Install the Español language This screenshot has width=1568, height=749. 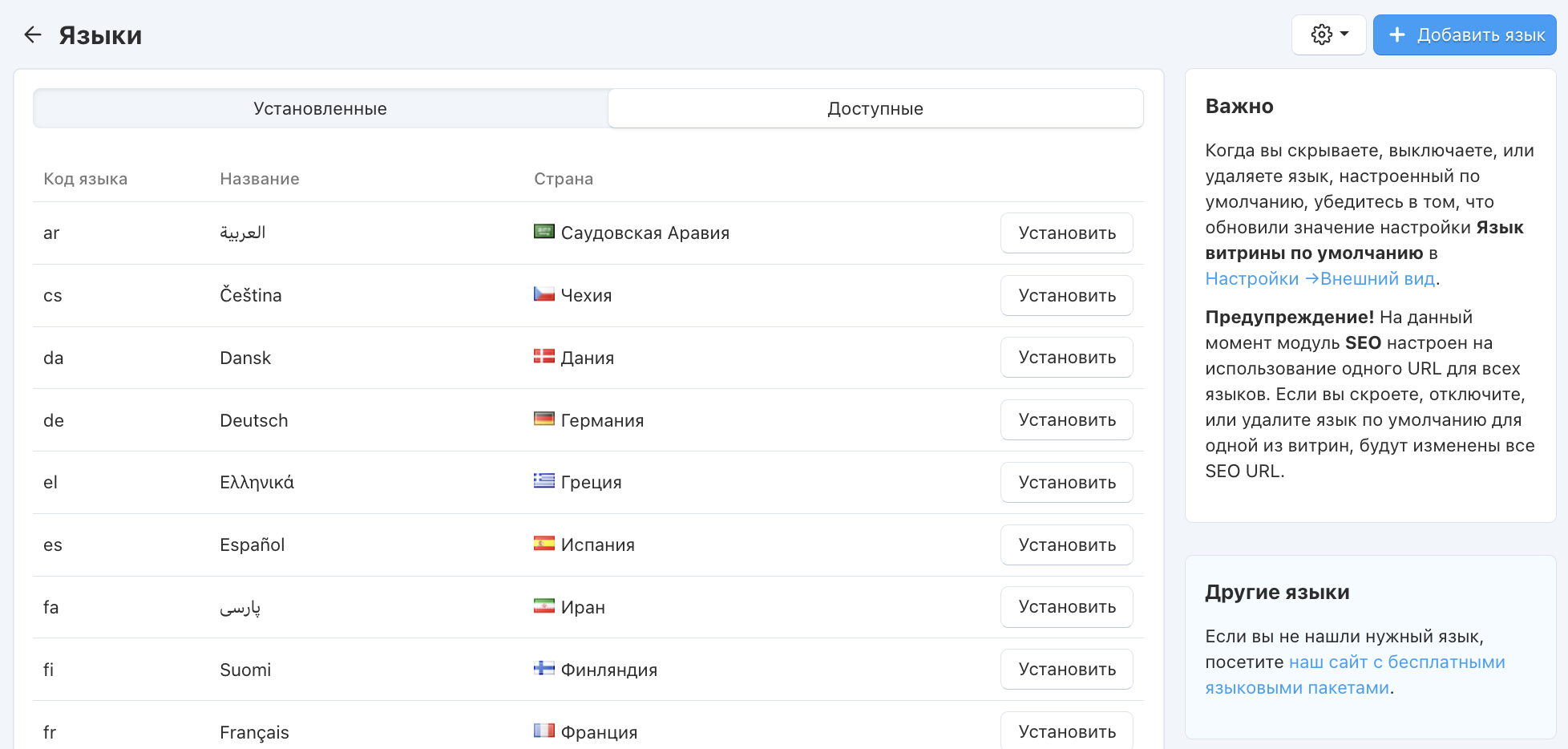pos(1066,545)
